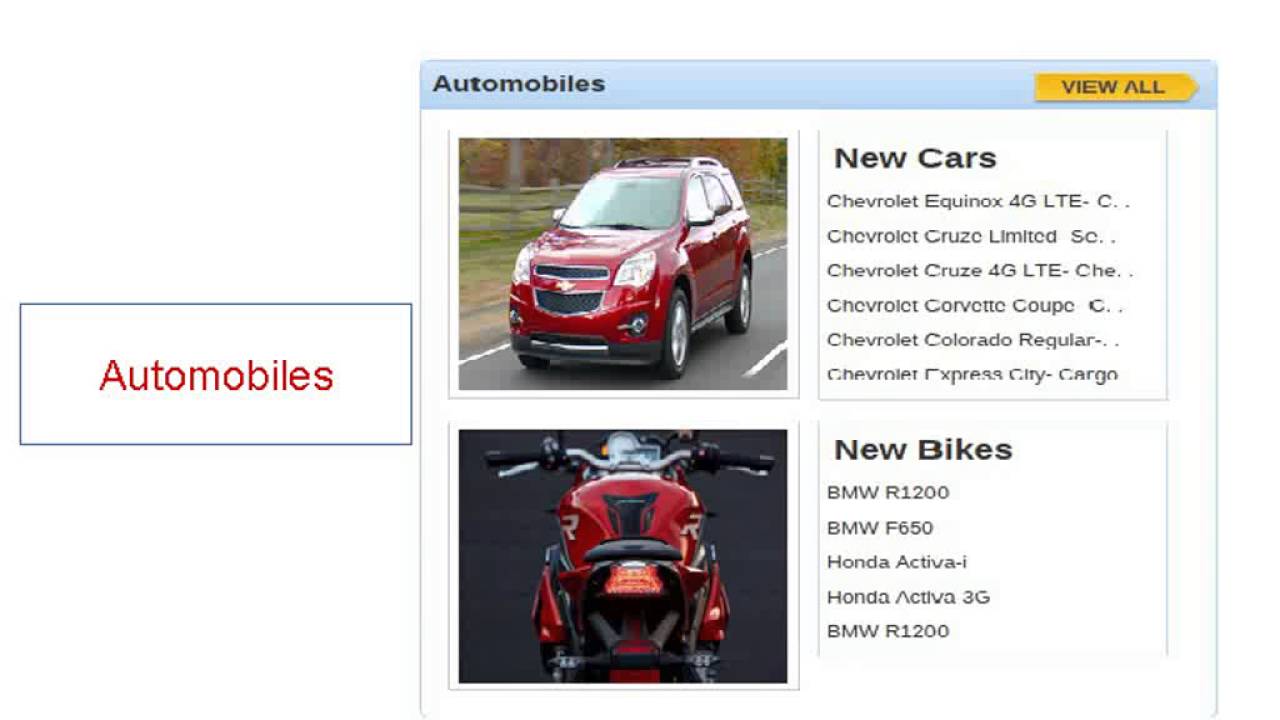Open the Honda Activa 3G link

pos(908,597)
